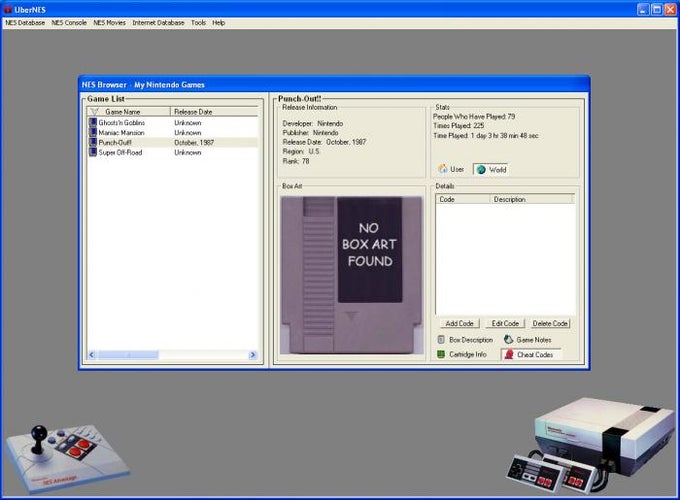Open the NES Console menu
Image resolution: width=680 pixels, height=500 pixels.
tap(69, 23)
